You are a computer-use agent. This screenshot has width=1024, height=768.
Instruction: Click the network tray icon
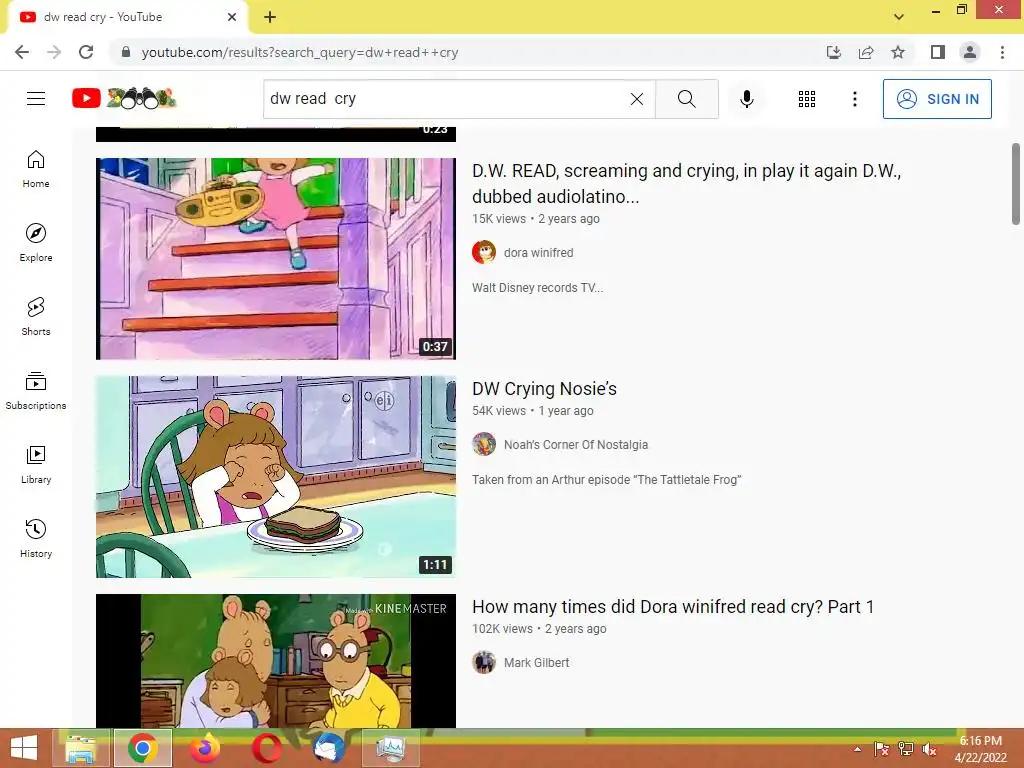click(906, 749)
